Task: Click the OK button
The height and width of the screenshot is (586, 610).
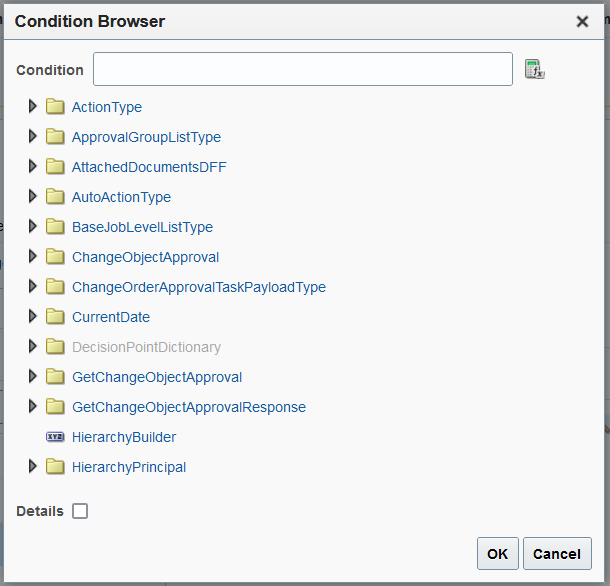Action: (498, 553)
